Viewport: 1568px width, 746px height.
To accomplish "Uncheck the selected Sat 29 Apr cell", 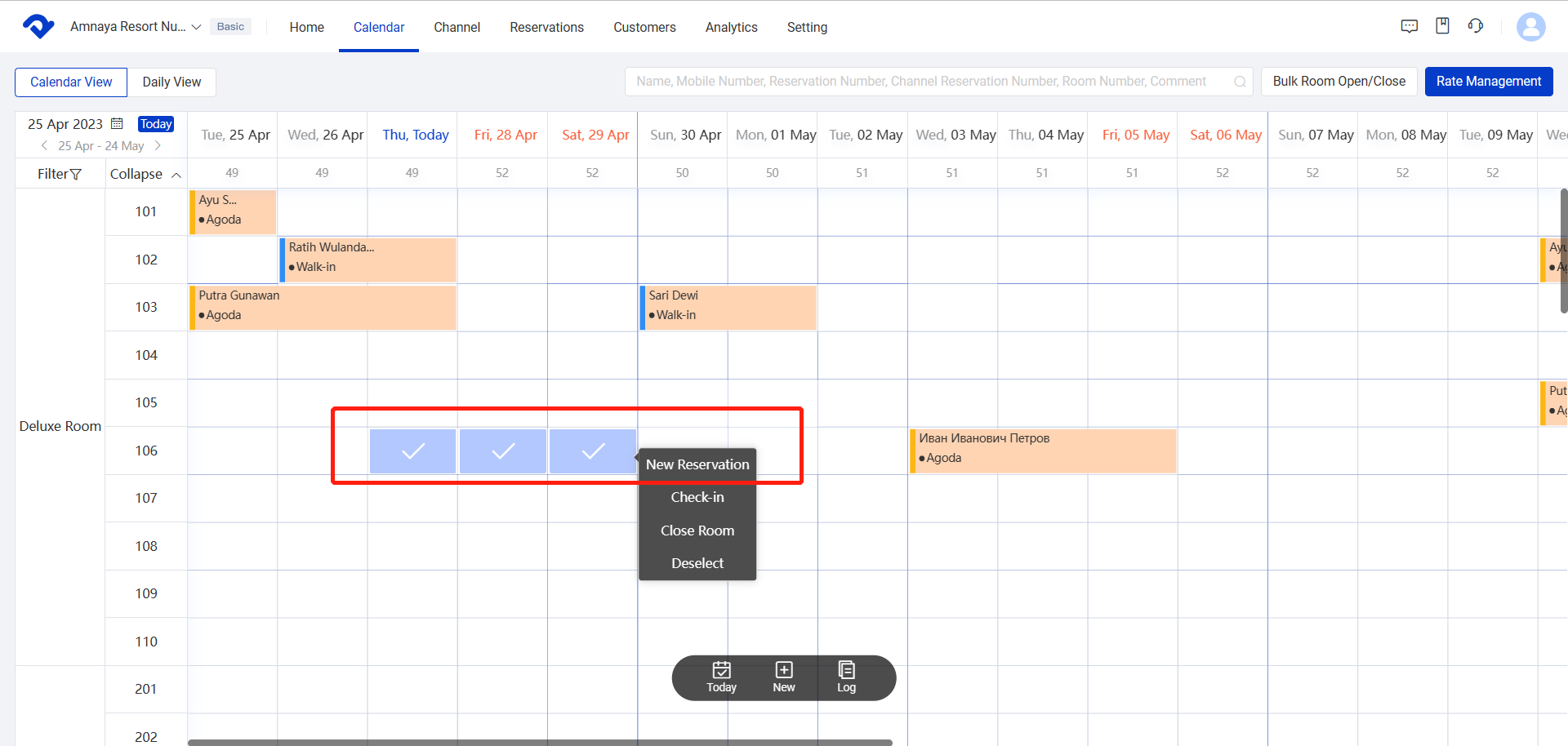I will [593, 451].
